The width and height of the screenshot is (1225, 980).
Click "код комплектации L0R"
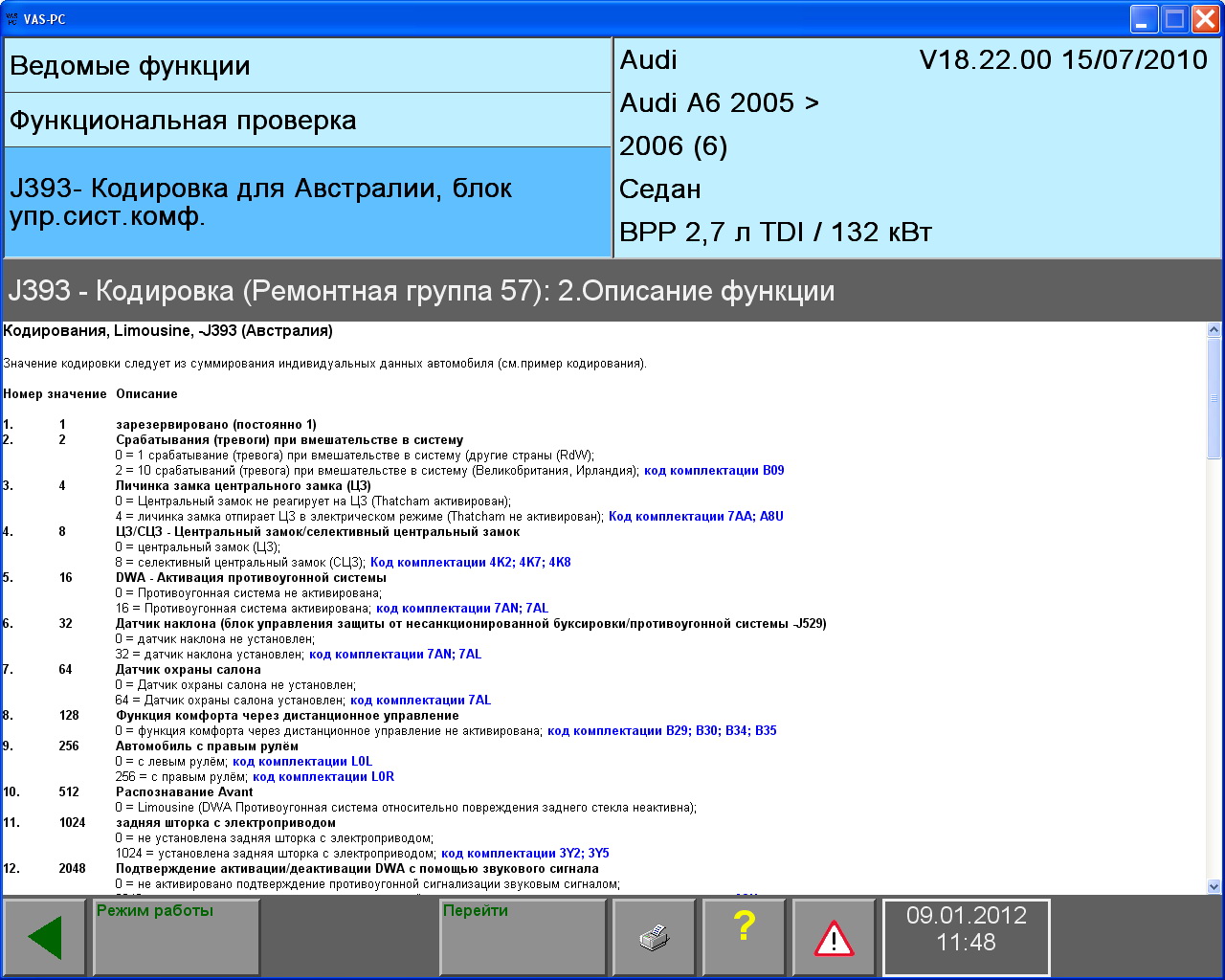click(x=323, y=777)
